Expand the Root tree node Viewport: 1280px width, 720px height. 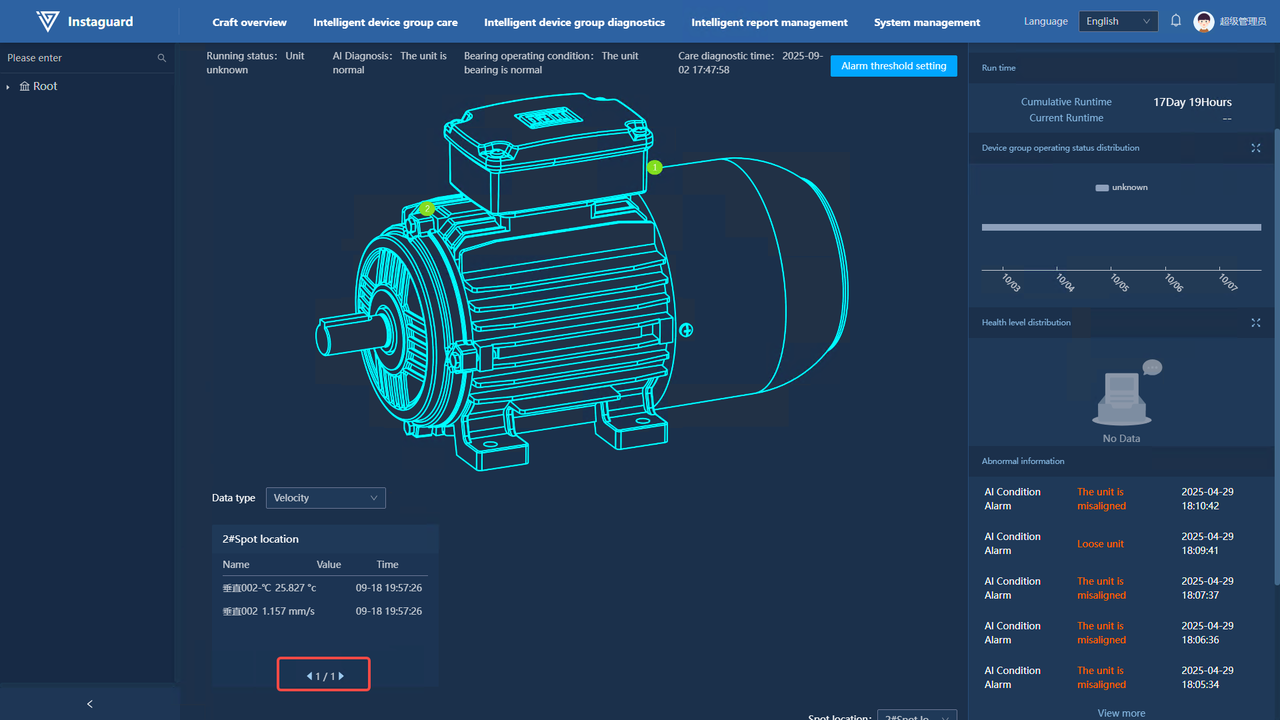click(x=9, y=87)
